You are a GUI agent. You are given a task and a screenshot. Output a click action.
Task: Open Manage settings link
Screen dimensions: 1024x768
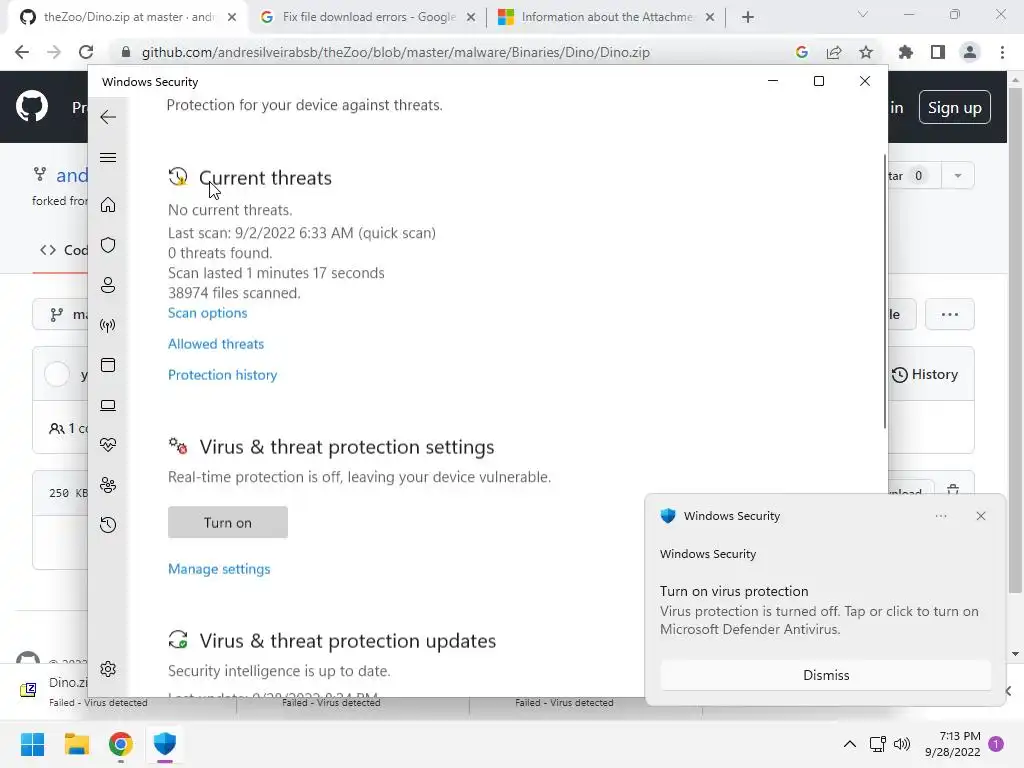[219, 569]
